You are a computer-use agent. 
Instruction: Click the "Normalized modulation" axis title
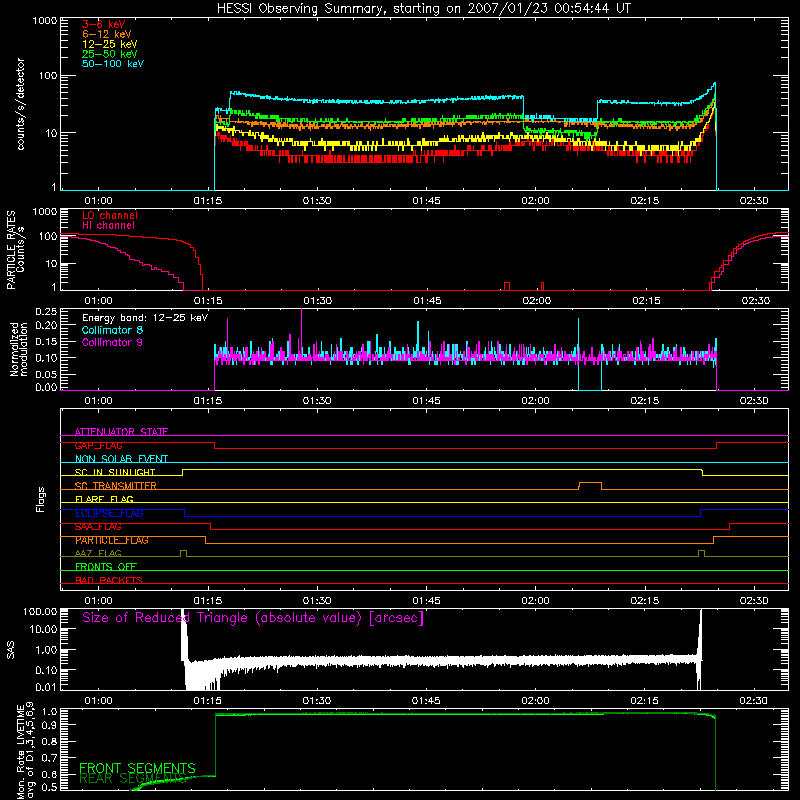click(19, 349)
